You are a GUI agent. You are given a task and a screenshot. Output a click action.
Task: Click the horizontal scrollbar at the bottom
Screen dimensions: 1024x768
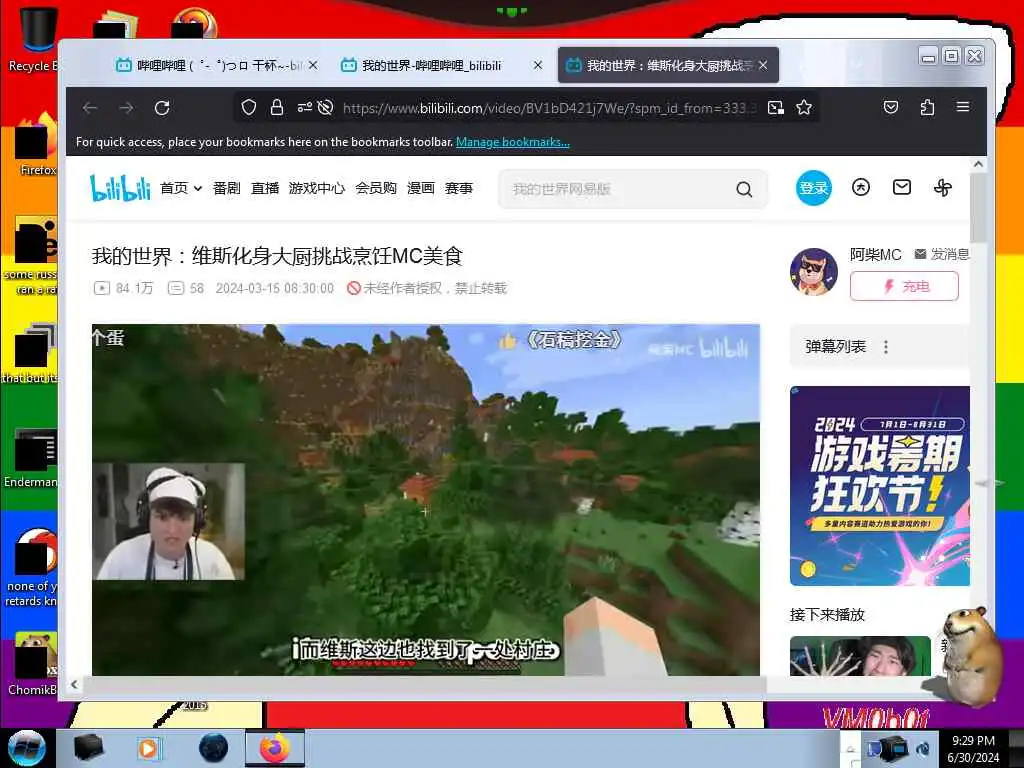click(423, 684)
